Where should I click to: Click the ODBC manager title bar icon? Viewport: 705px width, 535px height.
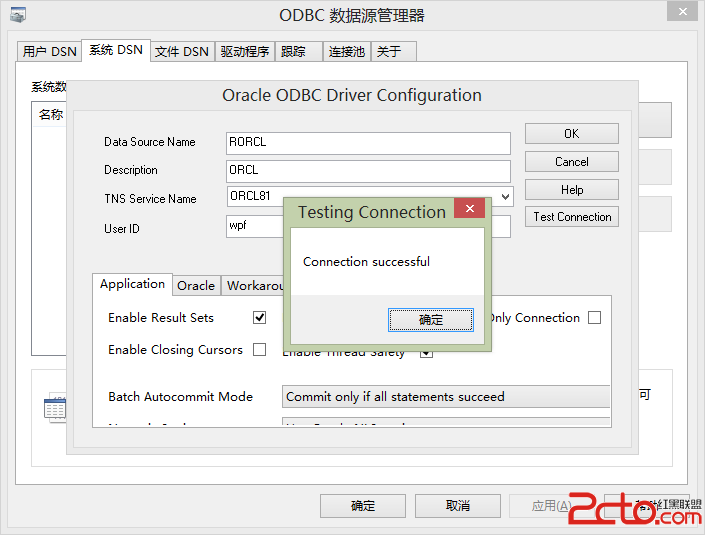(x=18, y=15)
